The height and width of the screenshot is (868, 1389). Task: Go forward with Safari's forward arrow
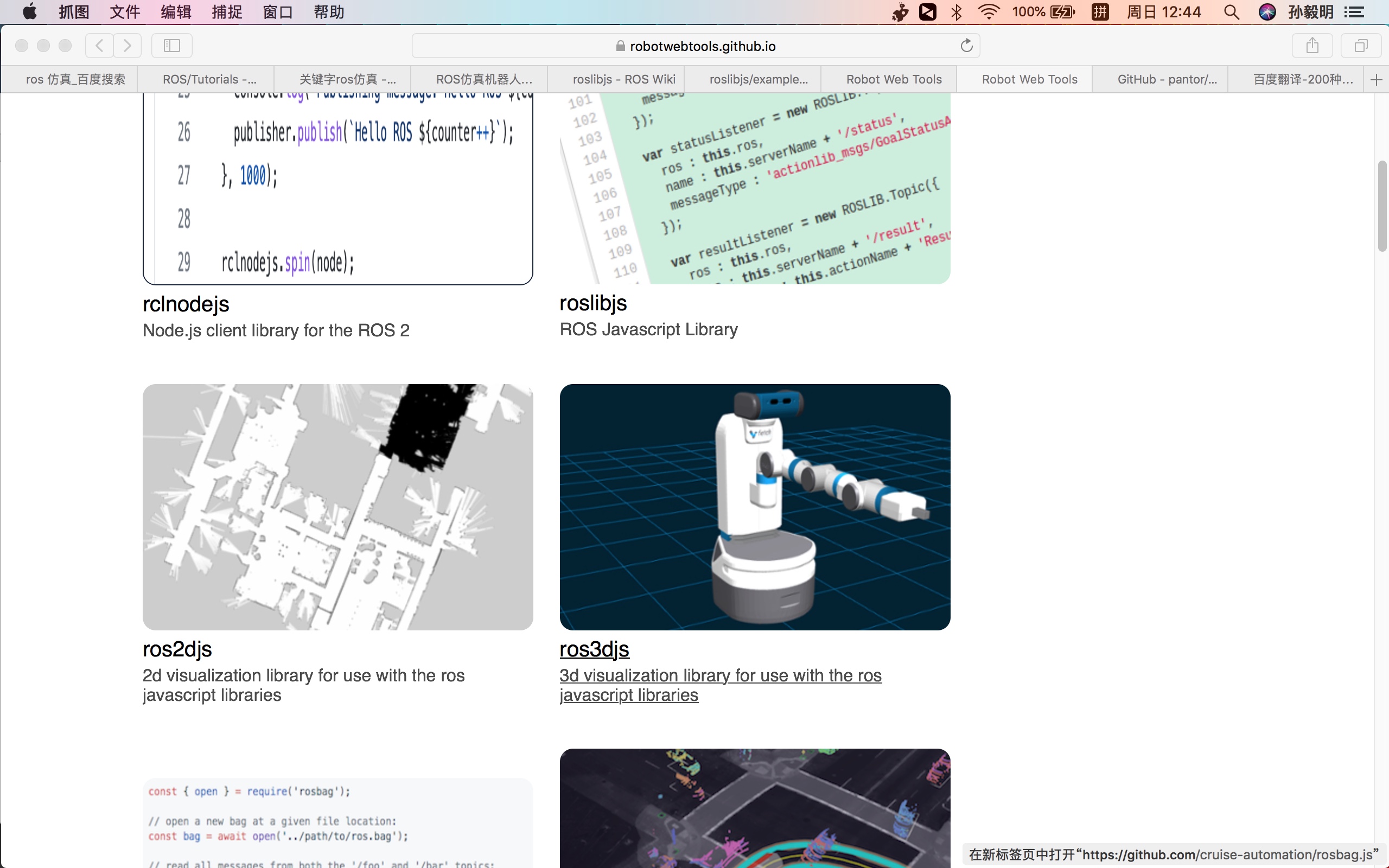click(128, 46)
